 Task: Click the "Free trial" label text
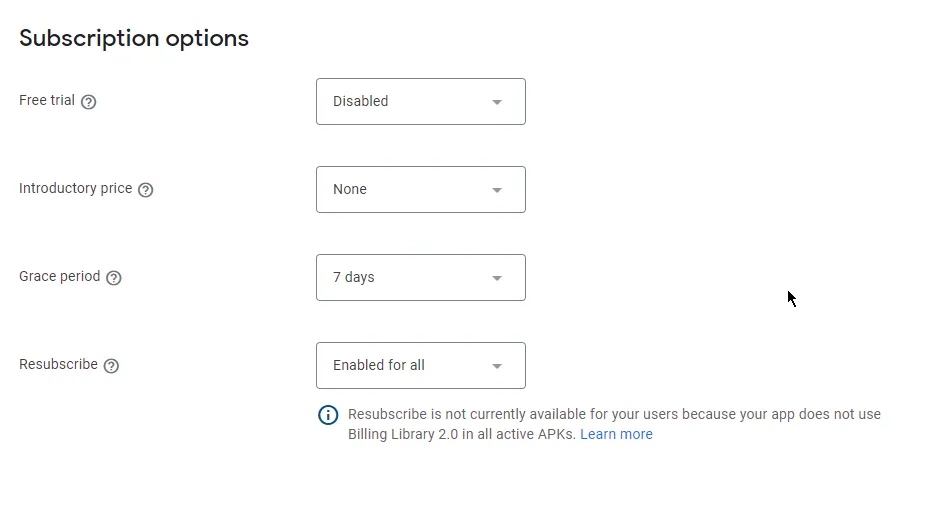pos(47,101)
